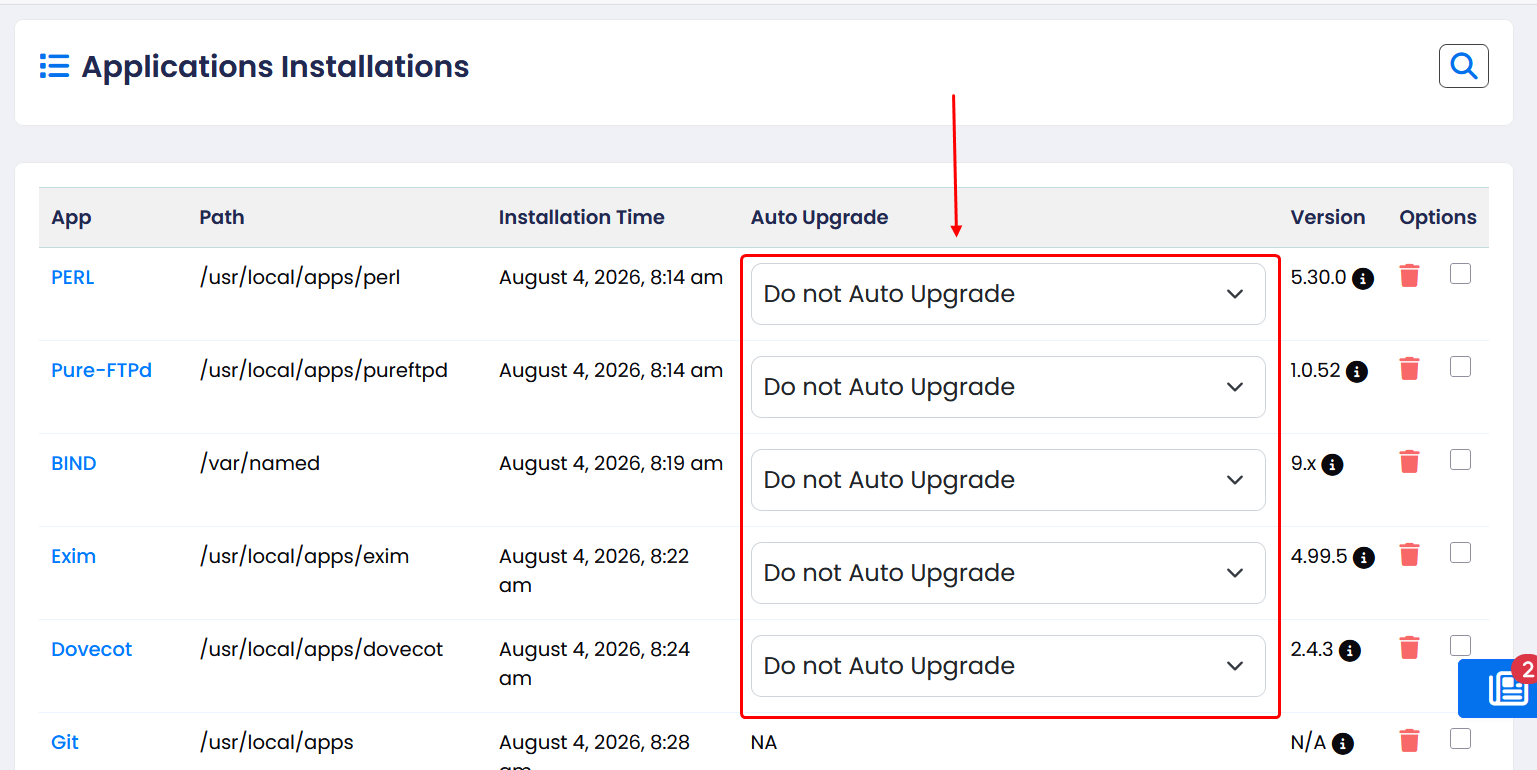Viewport: 1537px width, 770px height.
Task: Remove BIND using its trash icon
Action: pos(1409,462)
